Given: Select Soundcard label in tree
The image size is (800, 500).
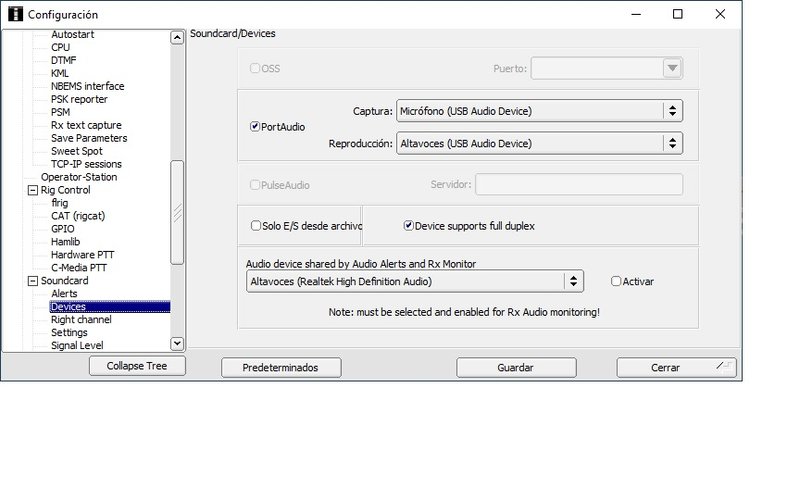Looking at the screenshot, I should tap(64, 281).
